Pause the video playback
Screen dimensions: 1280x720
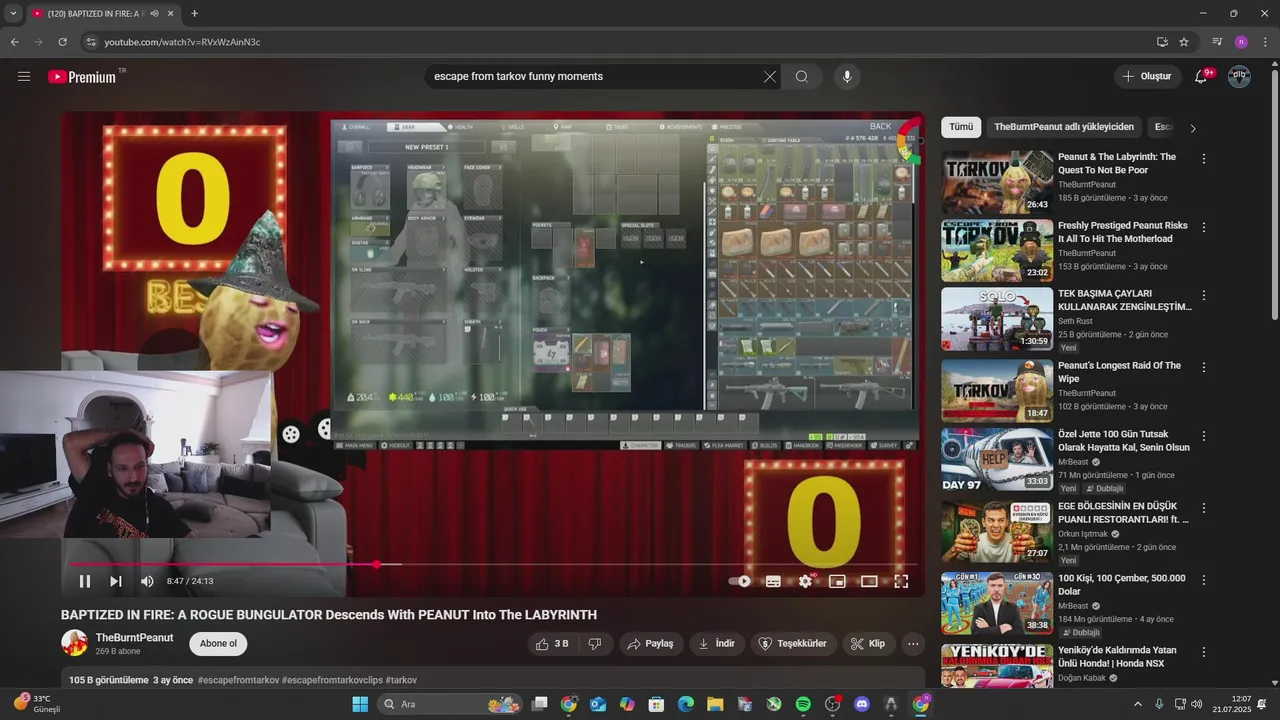coord(85,581)
